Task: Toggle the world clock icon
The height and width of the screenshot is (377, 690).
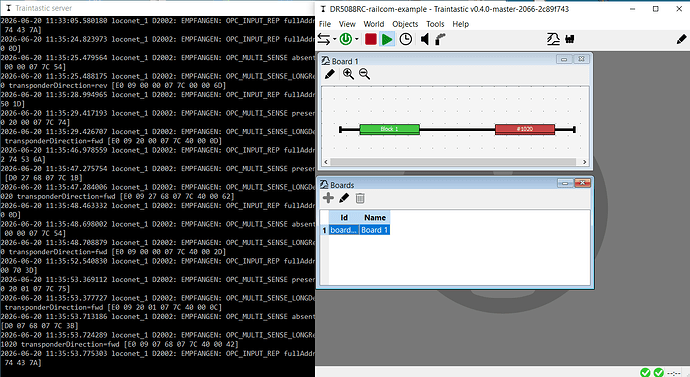Action: [406, 40]
